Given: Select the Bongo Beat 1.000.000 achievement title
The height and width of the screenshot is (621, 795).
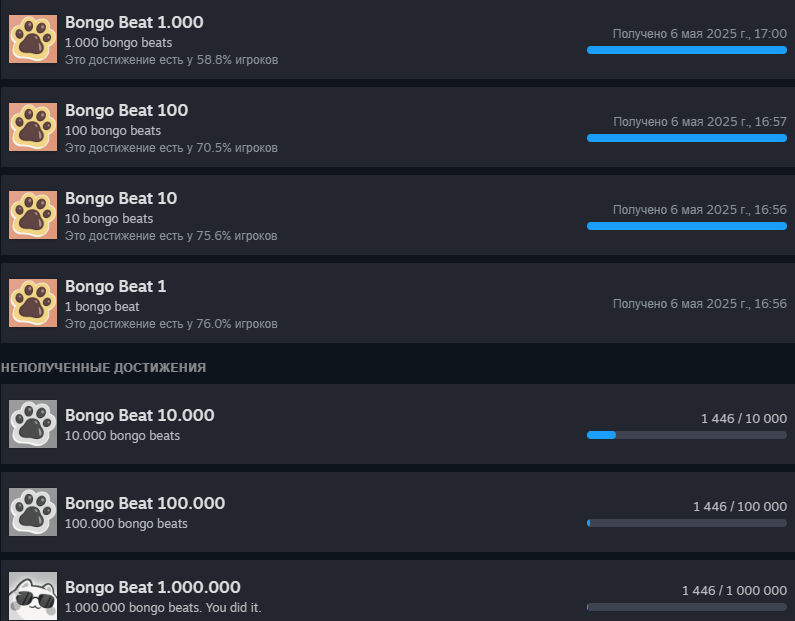Looking at the screenshot, I should tap(153, 587).
